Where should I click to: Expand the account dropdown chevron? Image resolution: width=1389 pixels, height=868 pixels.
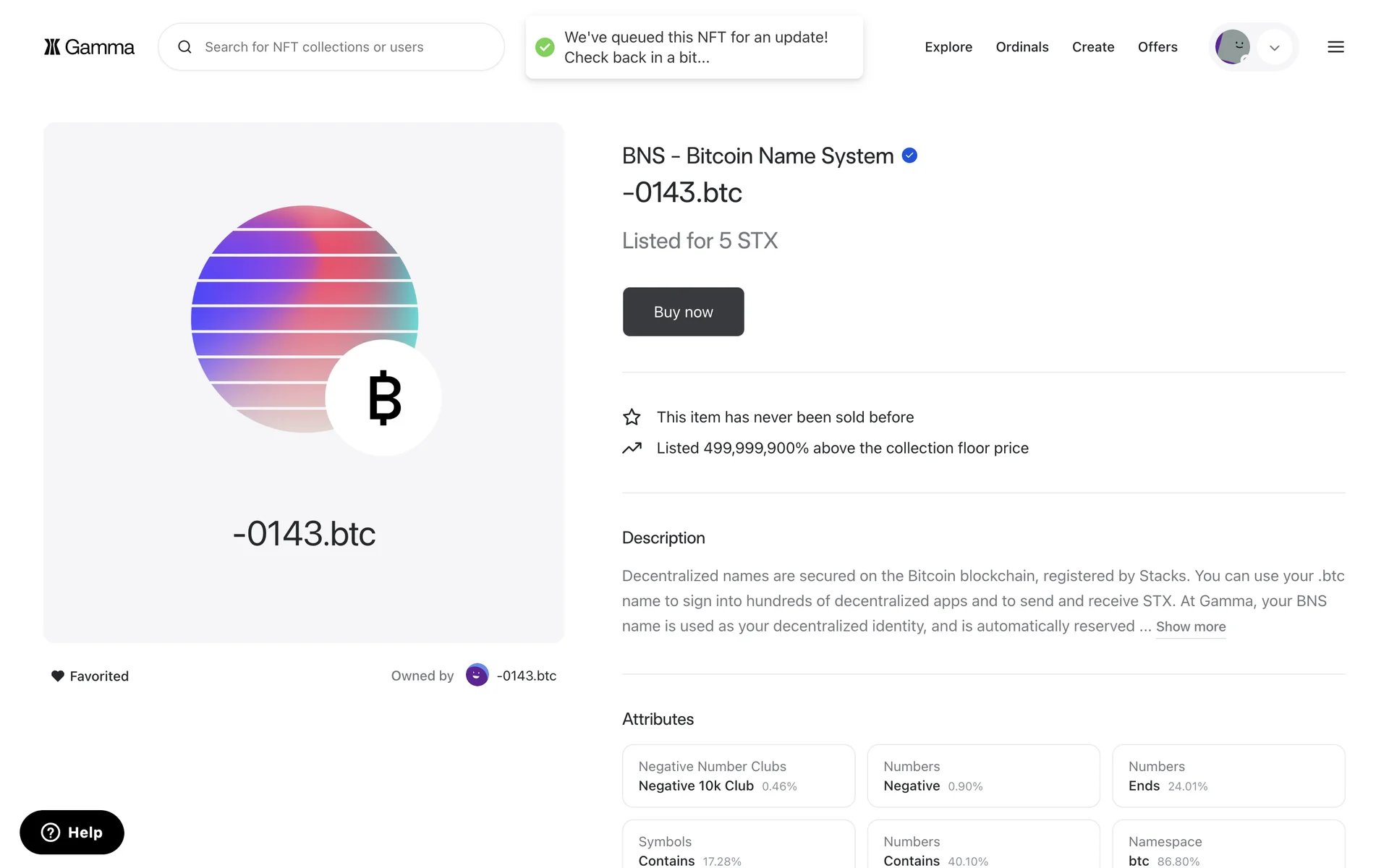click(1275, 48)
